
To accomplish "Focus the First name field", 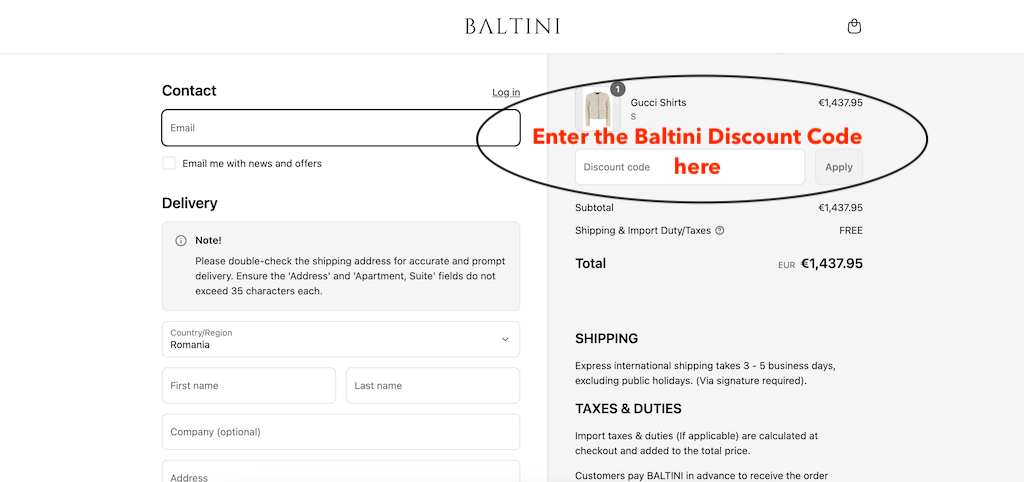I will tap(249, 385).
